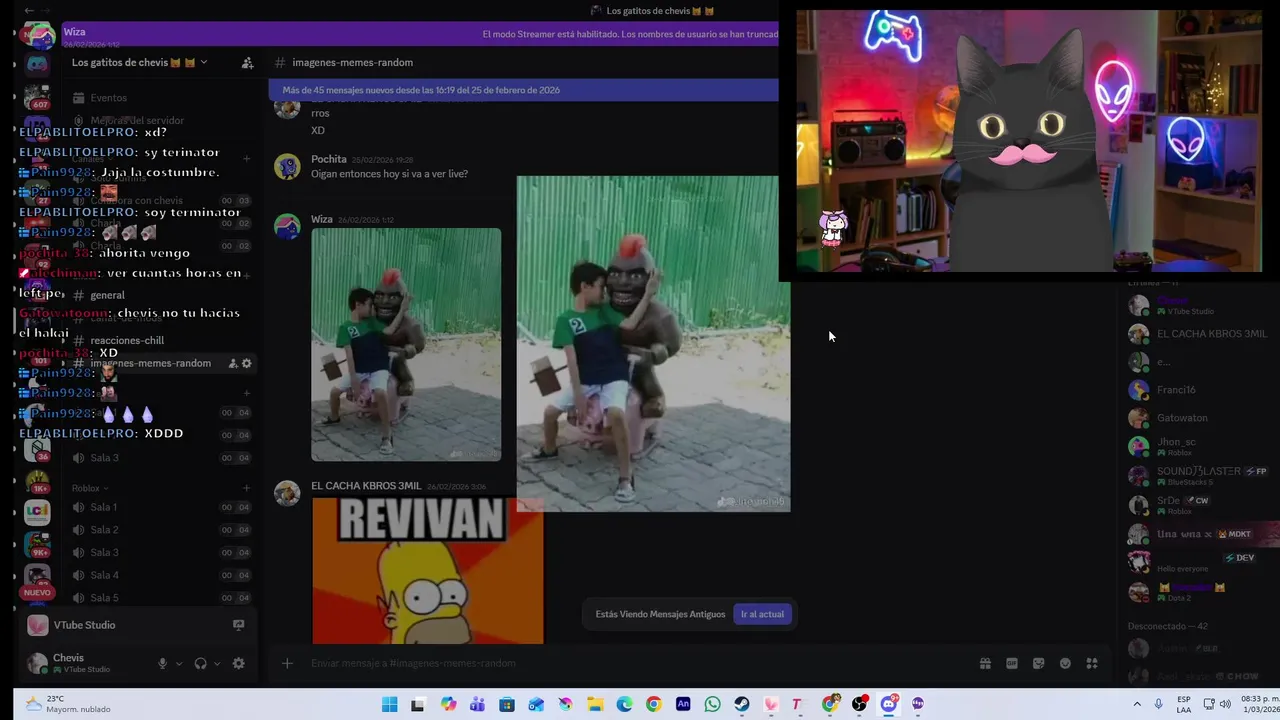Open Chevis user profile avatar
The height and width of the screenshot is (720, 1280).
point(37,662)
